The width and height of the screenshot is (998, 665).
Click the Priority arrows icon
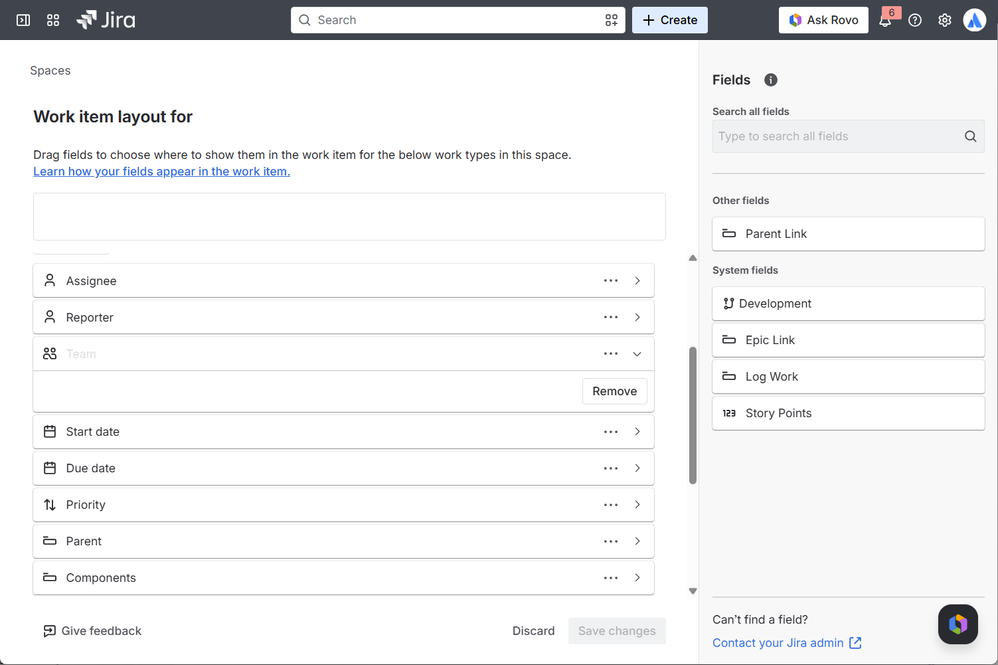50,505
